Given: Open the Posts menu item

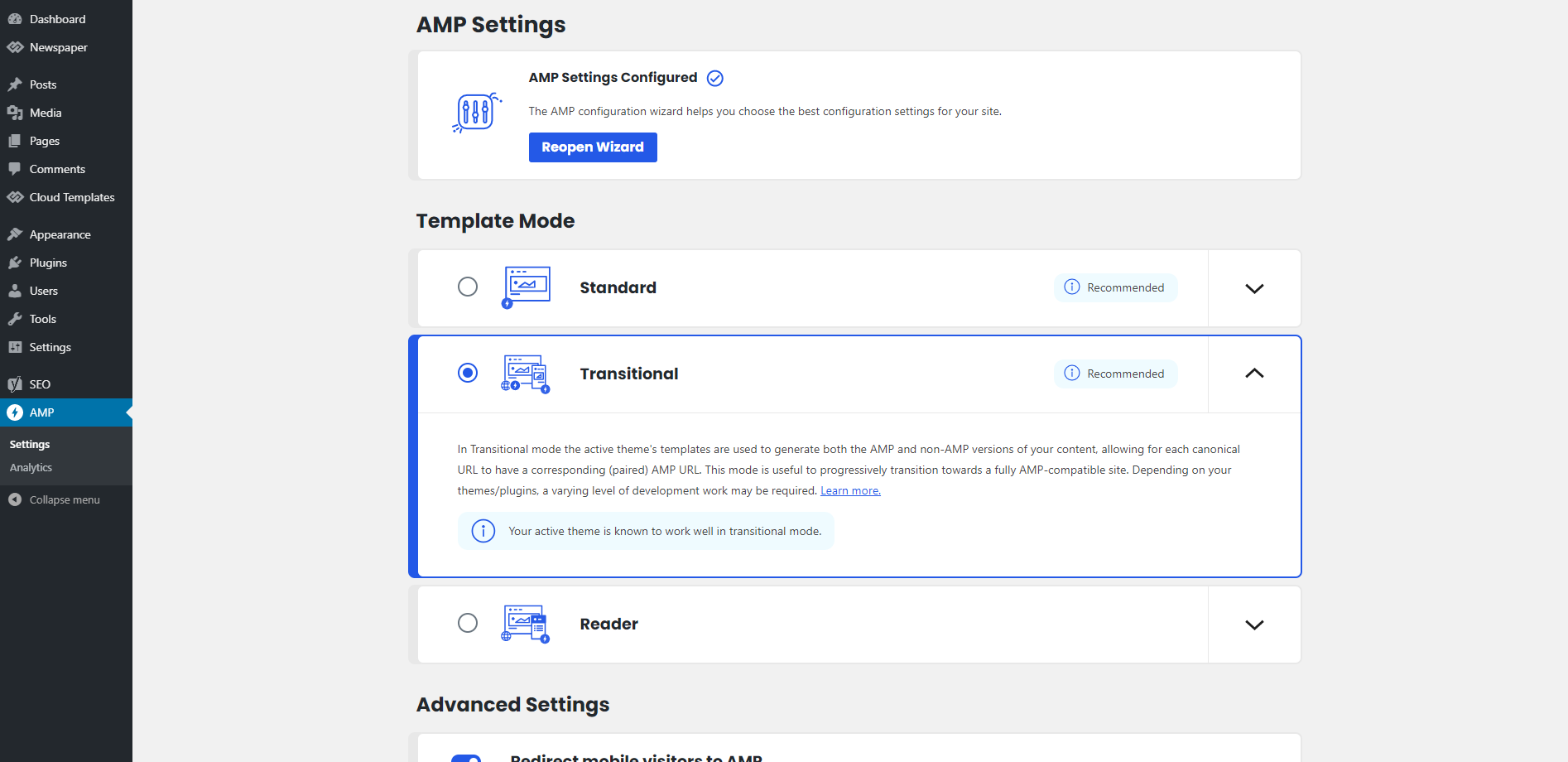Looking at the screenshot, I should tap(66, 84).
